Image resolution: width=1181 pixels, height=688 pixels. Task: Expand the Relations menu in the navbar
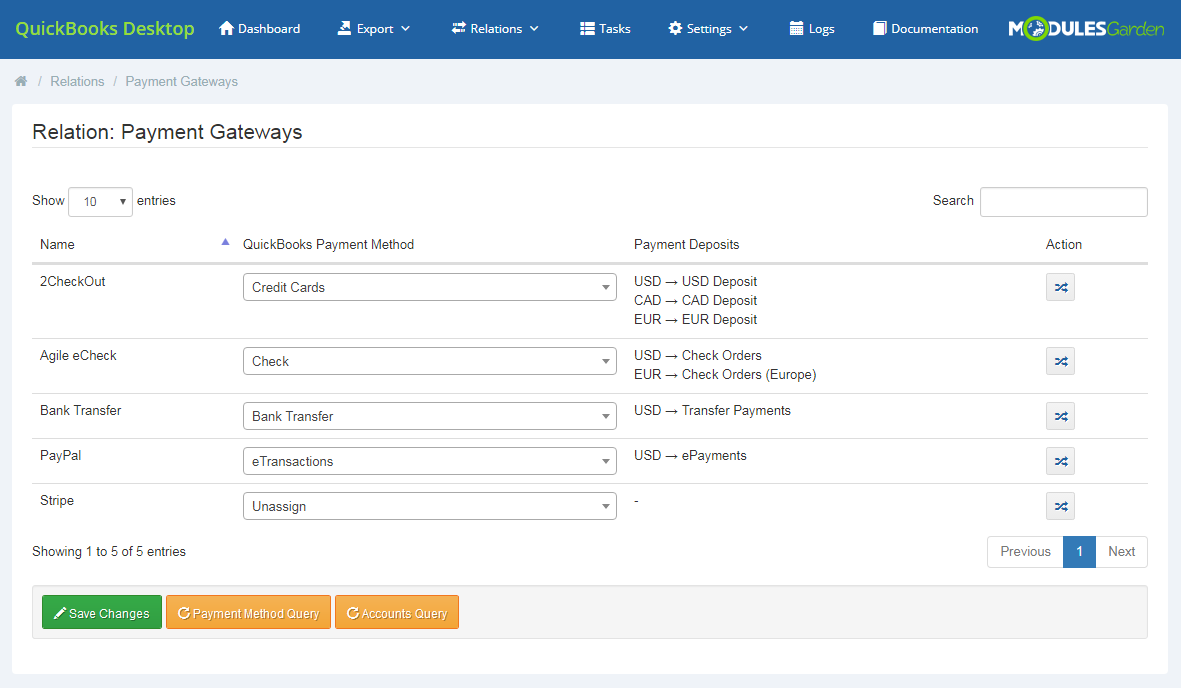(494, 29)
